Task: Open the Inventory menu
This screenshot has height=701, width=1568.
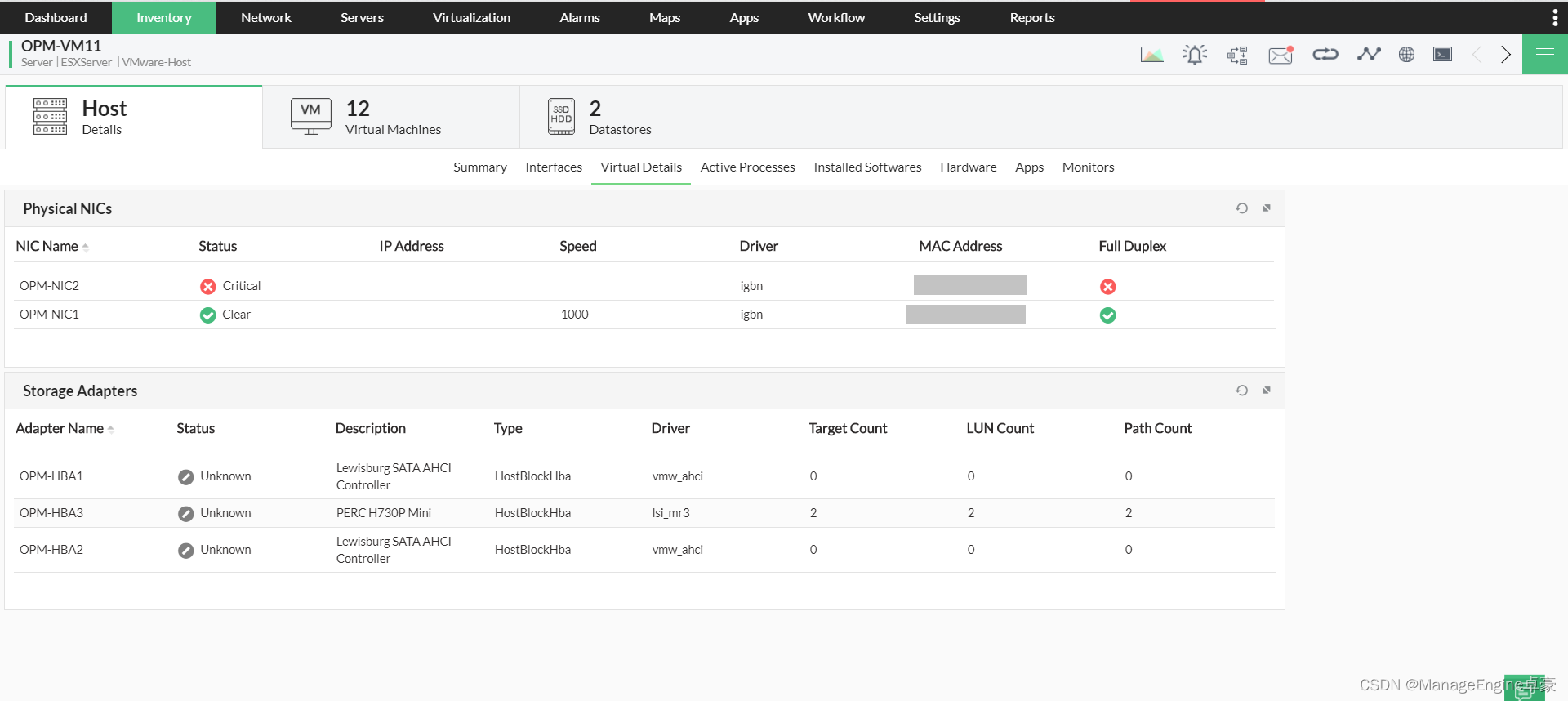Action: 164,17
